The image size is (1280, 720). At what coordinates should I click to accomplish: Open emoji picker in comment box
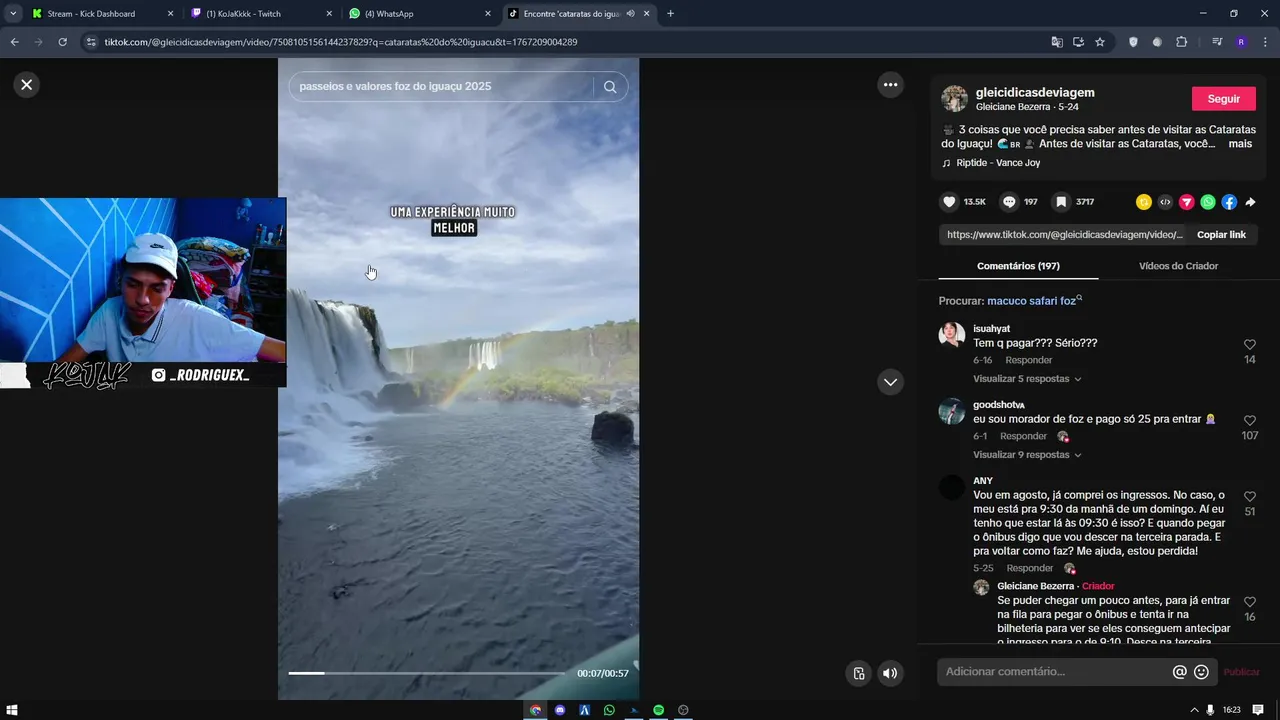click(x=1201, y=672)
